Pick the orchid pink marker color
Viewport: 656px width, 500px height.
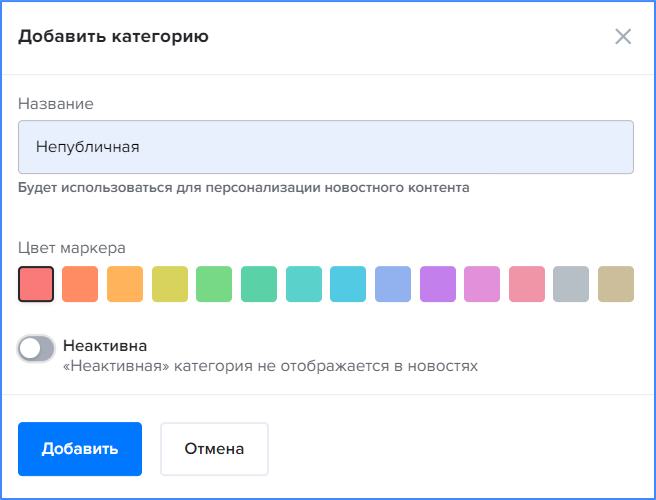[x=482, y=284]
